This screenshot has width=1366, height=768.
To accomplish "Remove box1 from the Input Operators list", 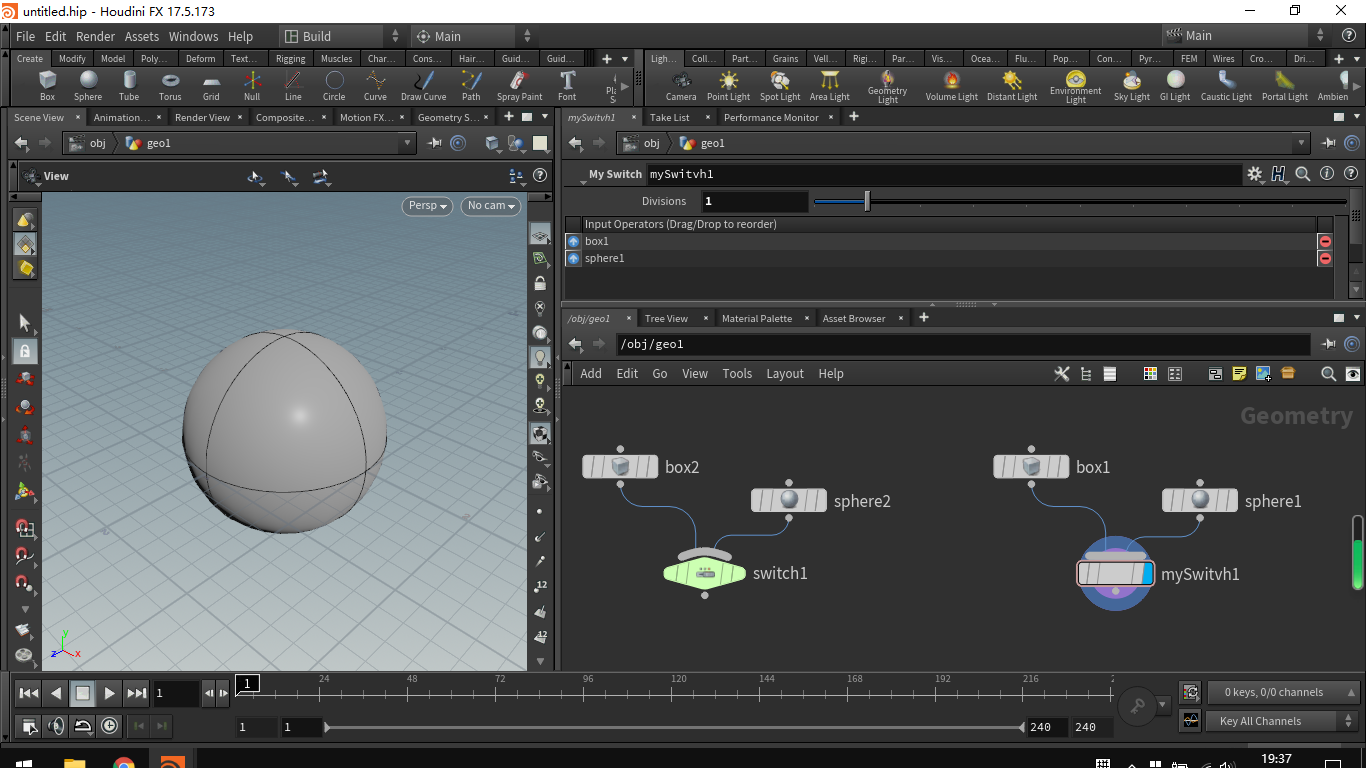I will 1324,241.
